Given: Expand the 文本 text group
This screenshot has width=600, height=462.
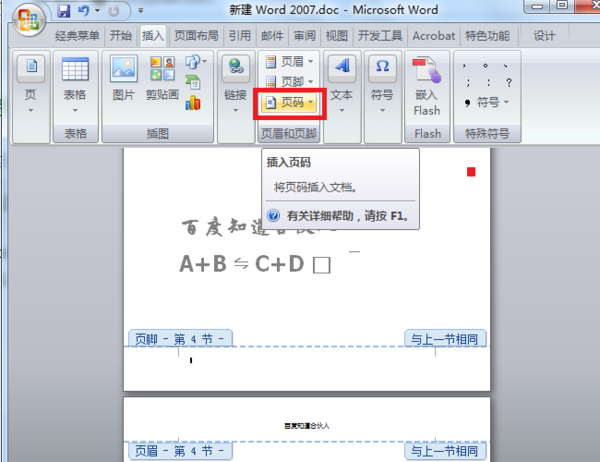Looking at the screenshot, I should coord(342,85).
